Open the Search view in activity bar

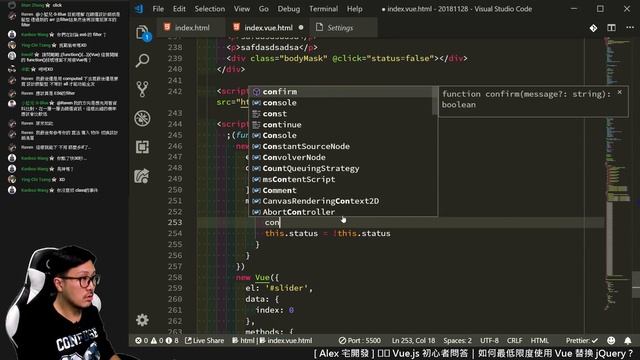coord(142,60)
